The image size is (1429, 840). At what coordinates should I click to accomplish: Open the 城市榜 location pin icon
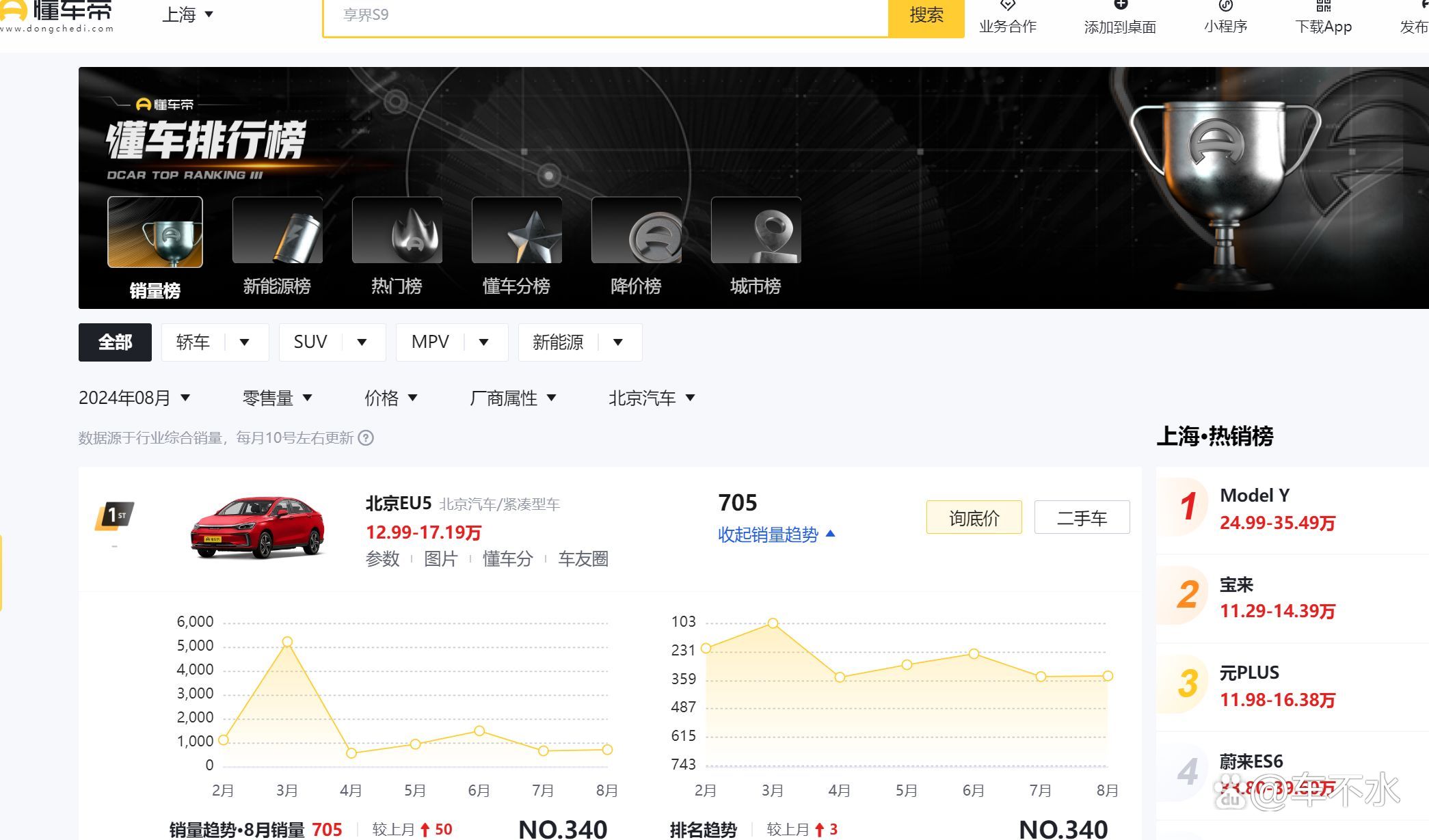756,230
